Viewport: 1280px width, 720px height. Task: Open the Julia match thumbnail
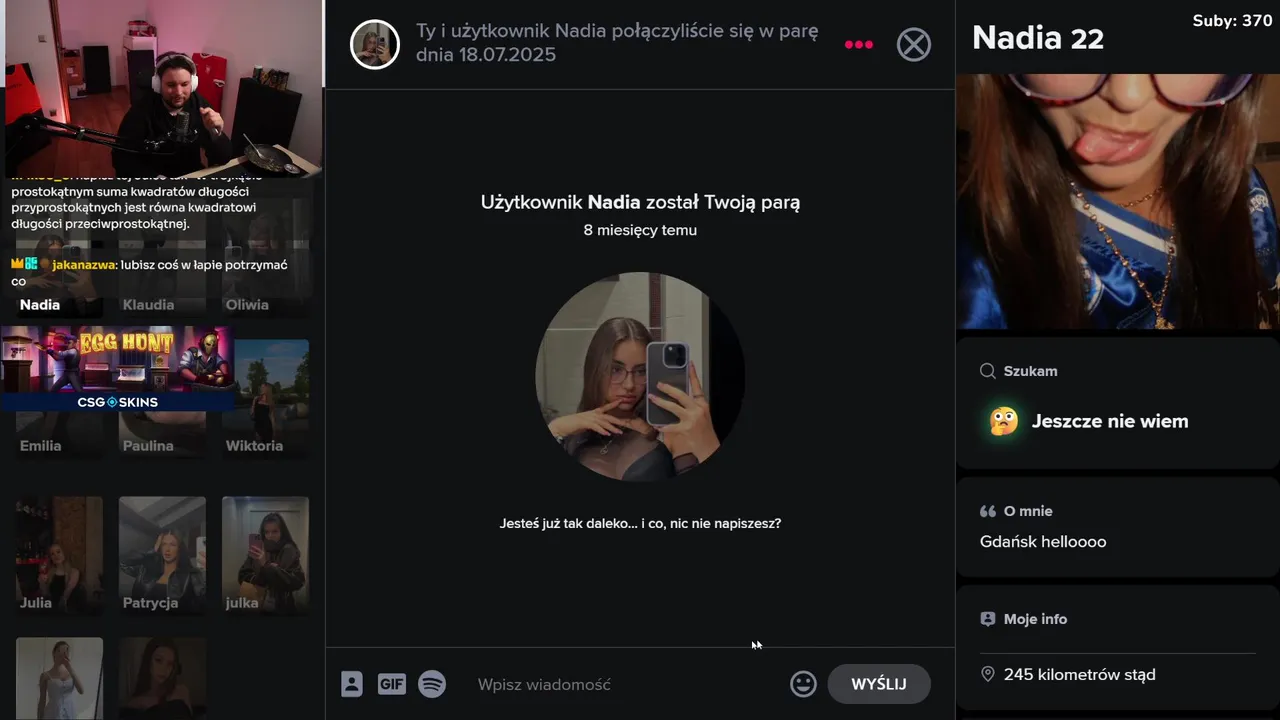[59, 555]
